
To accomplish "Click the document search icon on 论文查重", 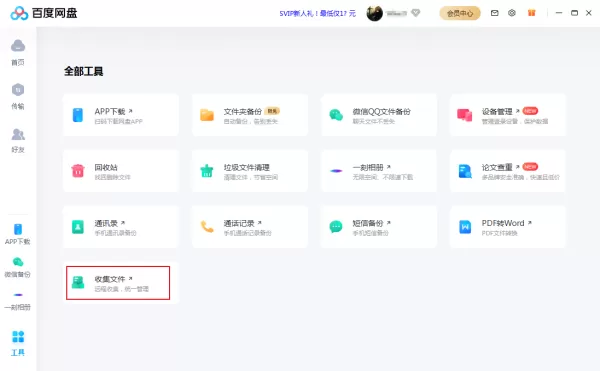I will 465,171.
